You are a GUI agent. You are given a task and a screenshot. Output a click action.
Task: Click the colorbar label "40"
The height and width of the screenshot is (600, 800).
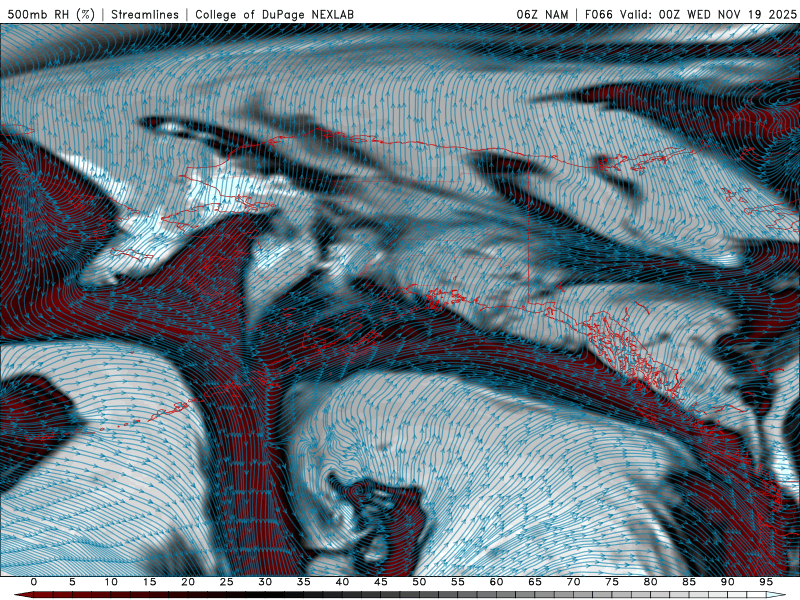coord(342,582)
